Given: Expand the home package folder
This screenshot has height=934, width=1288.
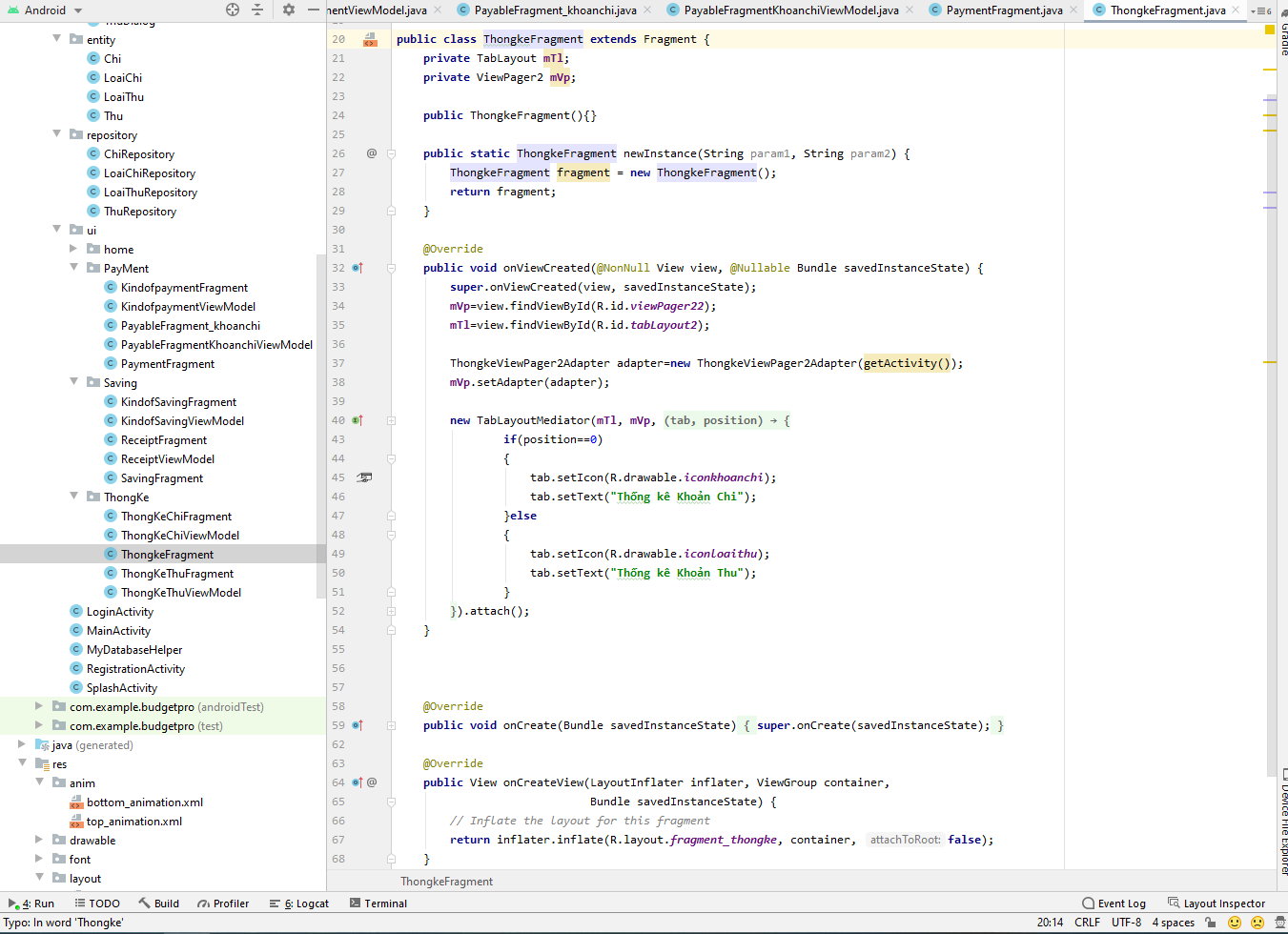Looking at the screenshot, I should [x=74, y=248].
